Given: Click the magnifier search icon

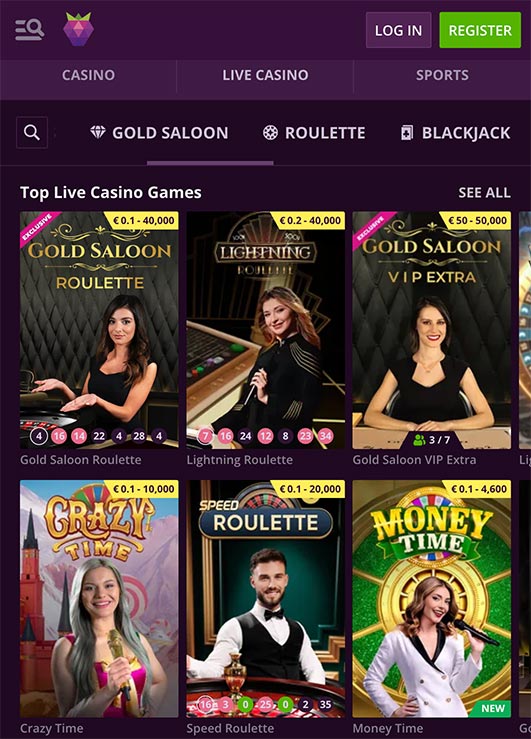Looking at the screenshot, I should (32, 132).
